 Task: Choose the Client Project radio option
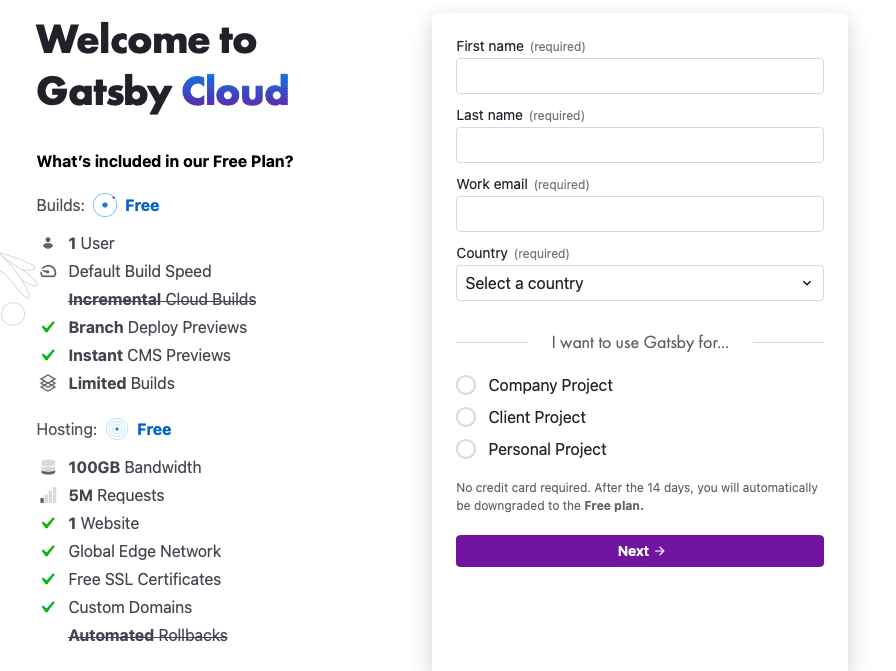(466, 417)
